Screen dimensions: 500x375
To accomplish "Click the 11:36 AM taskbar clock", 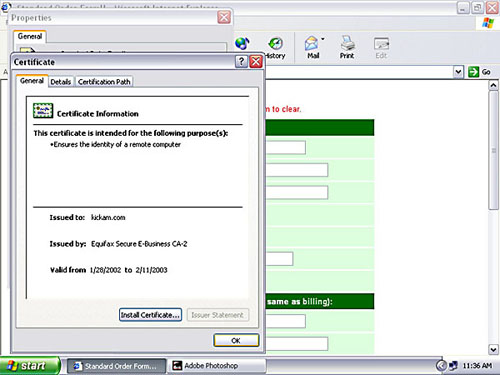I will point(477,366).
